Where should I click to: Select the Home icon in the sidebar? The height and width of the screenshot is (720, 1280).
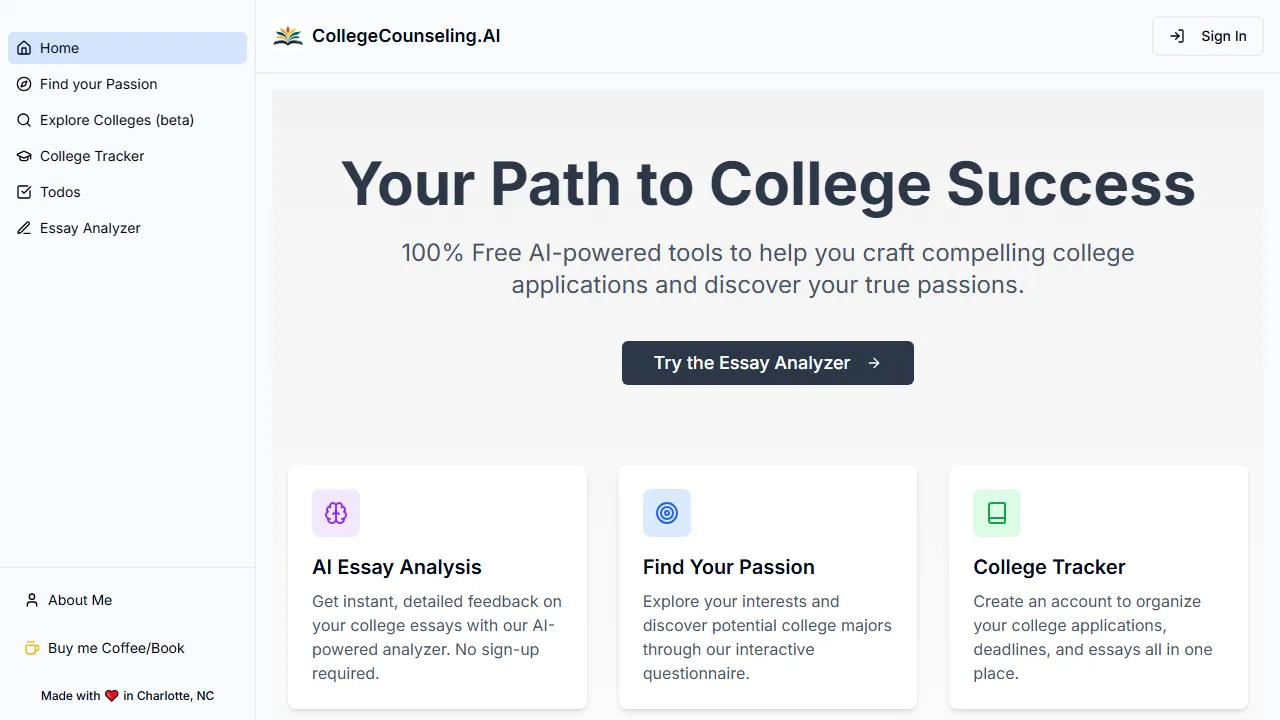(24, 48)
